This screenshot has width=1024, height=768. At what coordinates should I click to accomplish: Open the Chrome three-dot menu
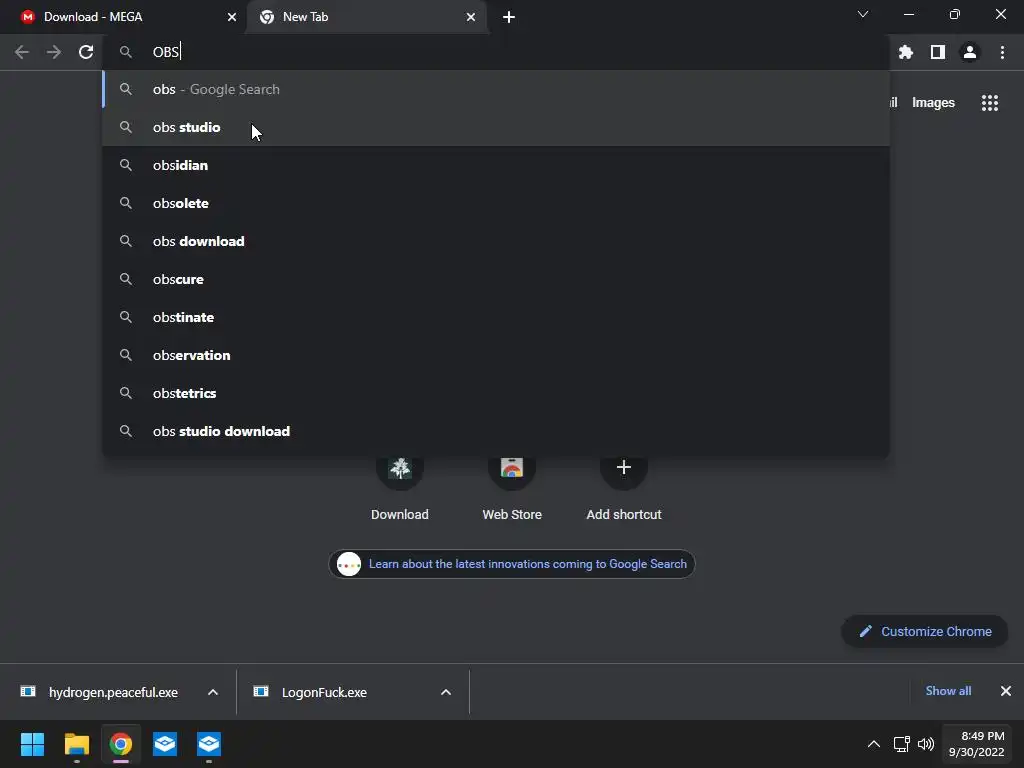tap(1002, 52)
